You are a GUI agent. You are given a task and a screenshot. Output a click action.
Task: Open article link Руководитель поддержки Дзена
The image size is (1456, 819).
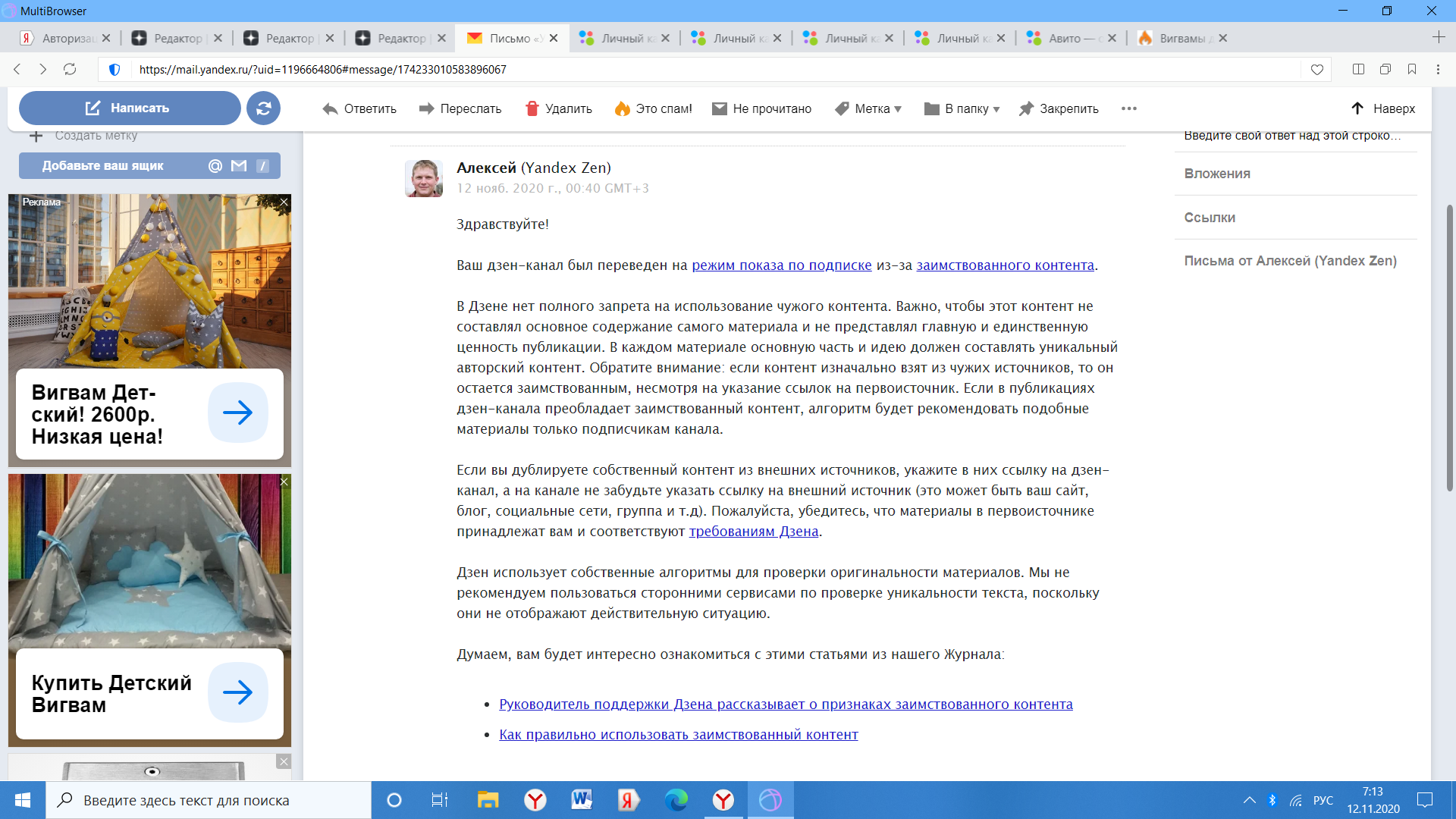pos(786,704)
